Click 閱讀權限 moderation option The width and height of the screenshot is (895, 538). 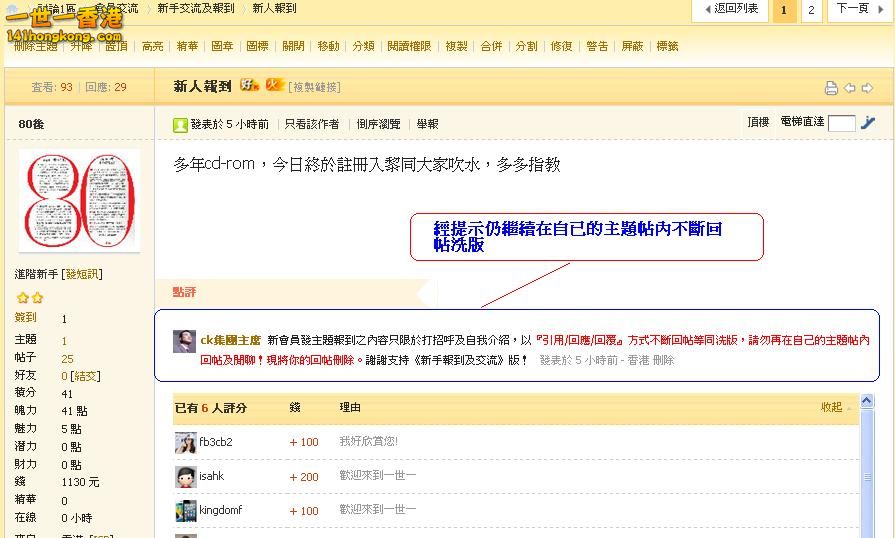click(x=409, y=46)
